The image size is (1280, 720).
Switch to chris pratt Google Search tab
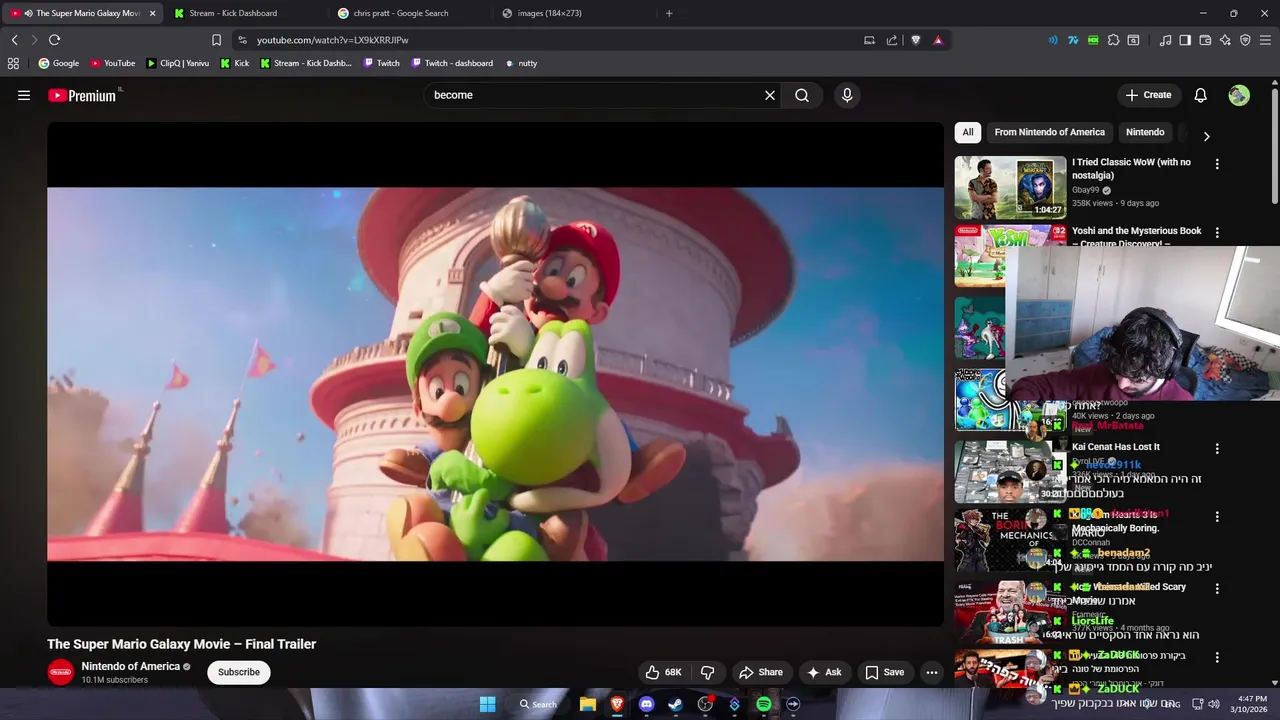[410, 13]
